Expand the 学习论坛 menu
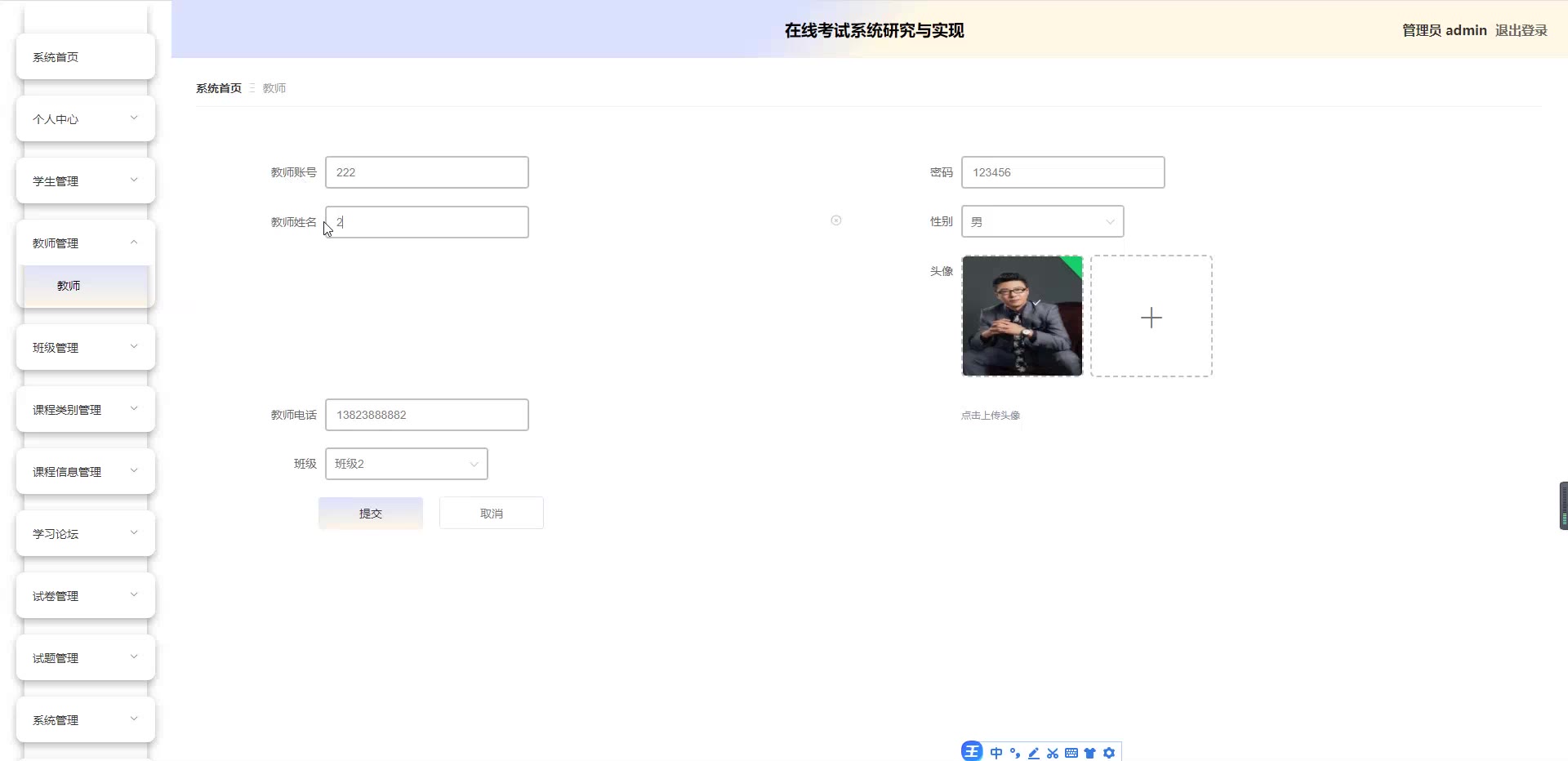 pos(86,533)
